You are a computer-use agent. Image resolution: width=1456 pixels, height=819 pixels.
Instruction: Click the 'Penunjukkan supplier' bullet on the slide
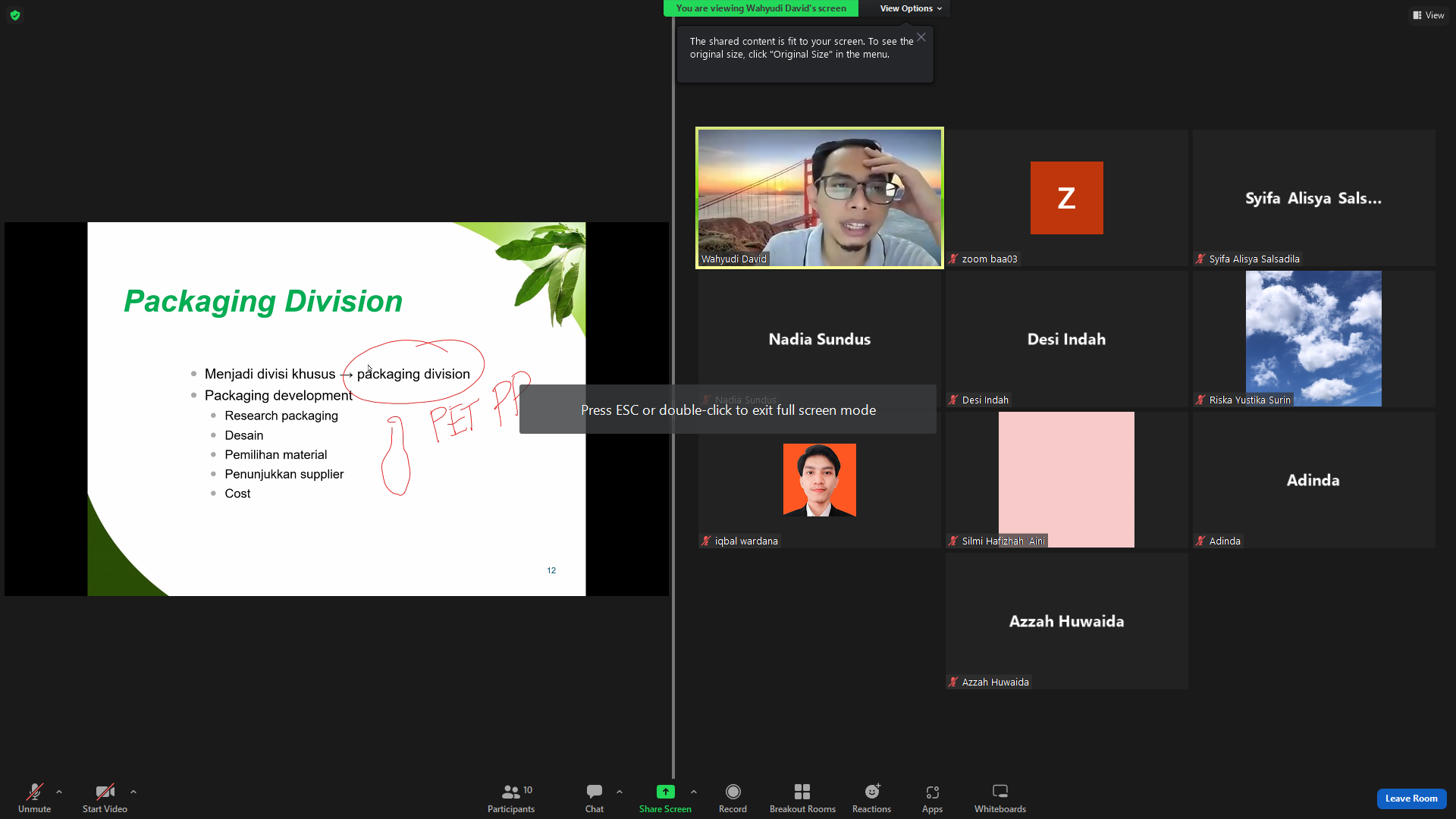(x=284, y=474)
